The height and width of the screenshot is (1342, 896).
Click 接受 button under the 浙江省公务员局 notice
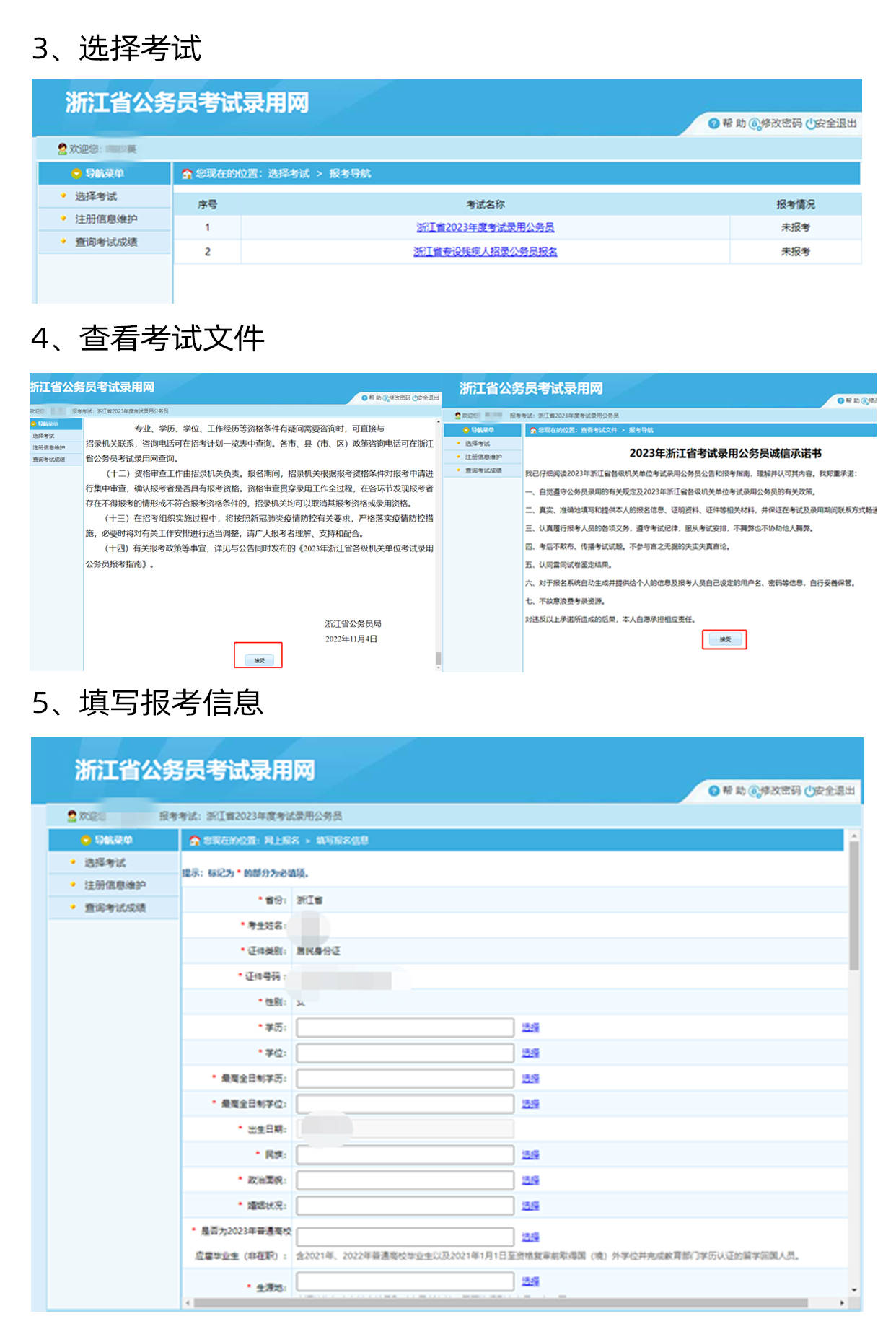pyautogui.click(x=259, y=659)
